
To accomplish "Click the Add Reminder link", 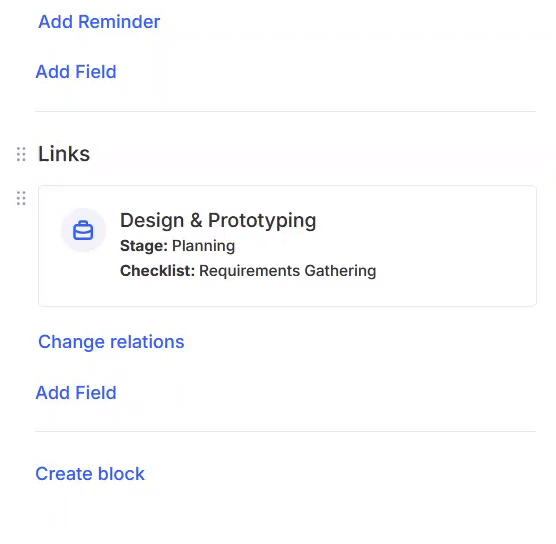I will 99,22.
